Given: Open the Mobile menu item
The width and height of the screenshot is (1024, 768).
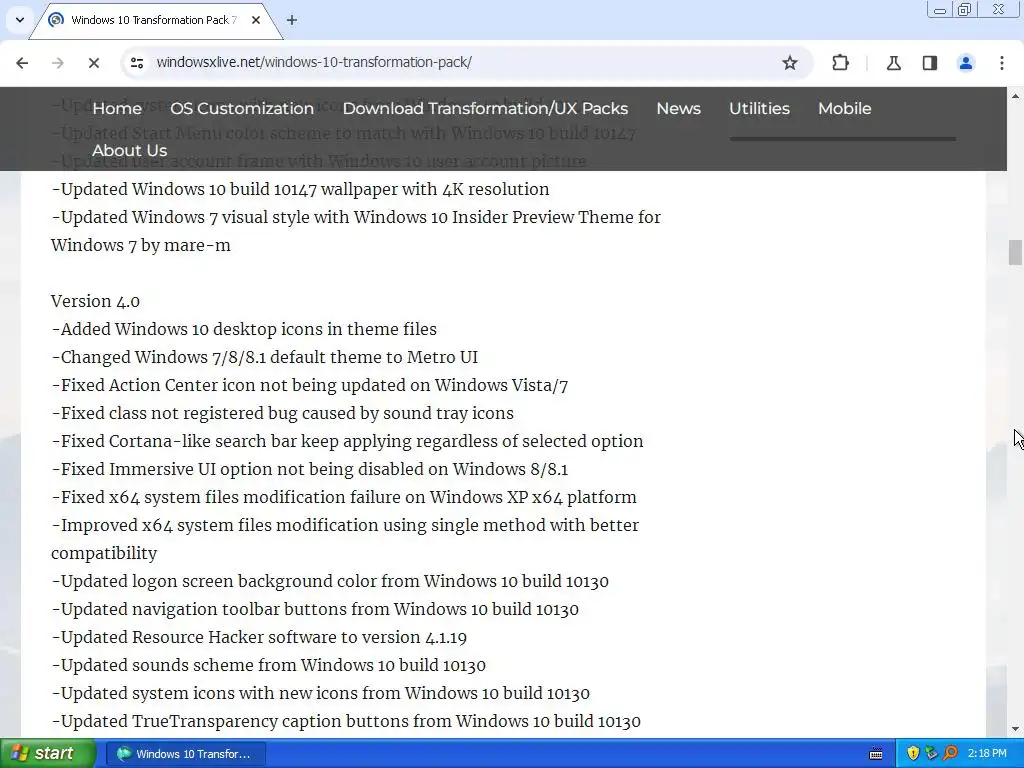Looking at the screenshot, I should click(844, 108).
